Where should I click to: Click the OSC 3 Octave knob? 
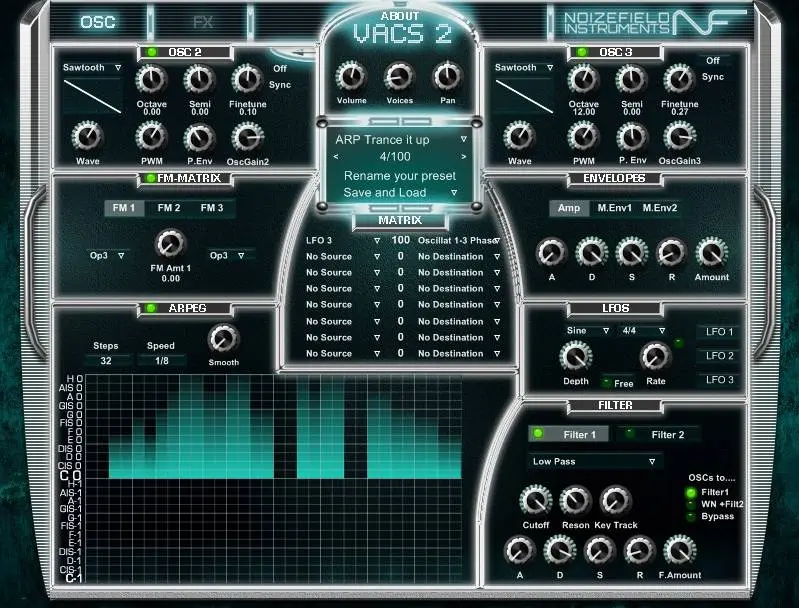click(x=583, y=80)
